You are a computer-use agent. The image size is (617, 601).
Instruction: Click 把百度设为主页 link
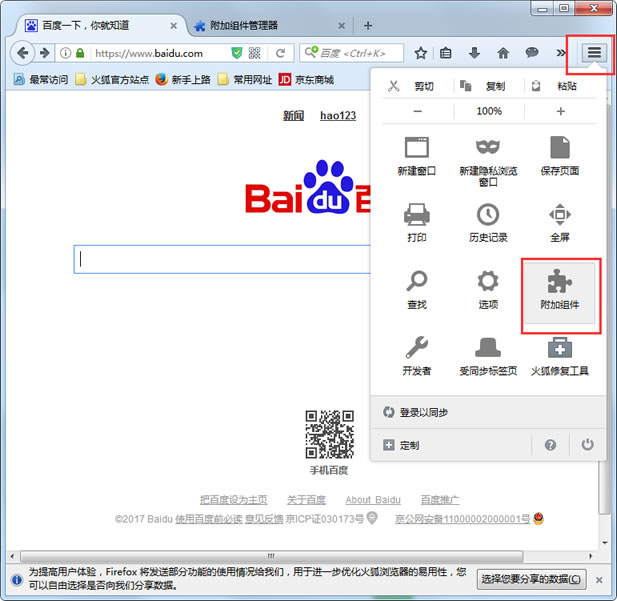pyautogui.click(x=233, y=500)
